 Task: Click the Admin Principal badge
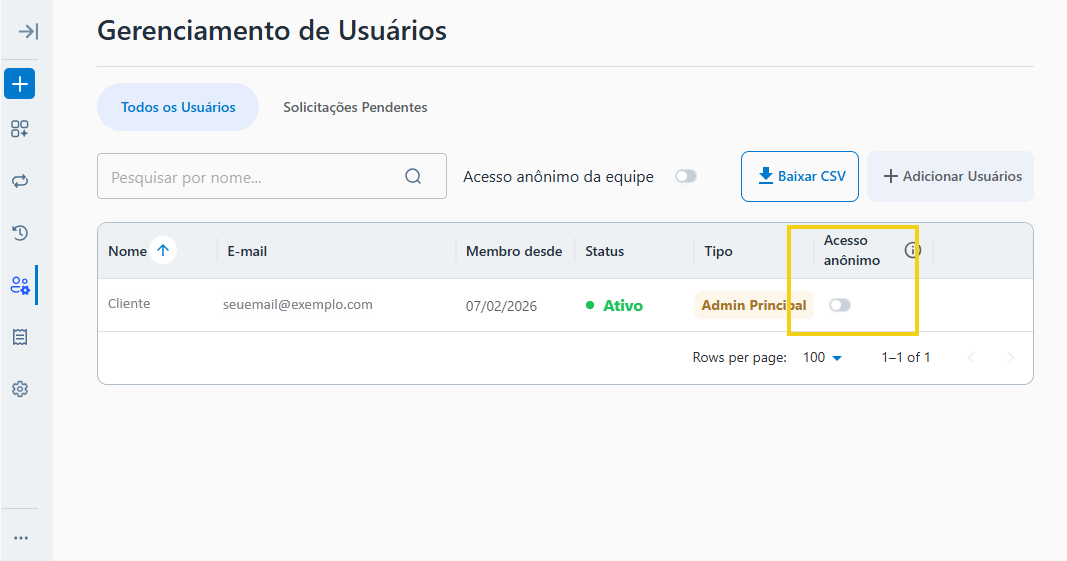click(753, 305)
